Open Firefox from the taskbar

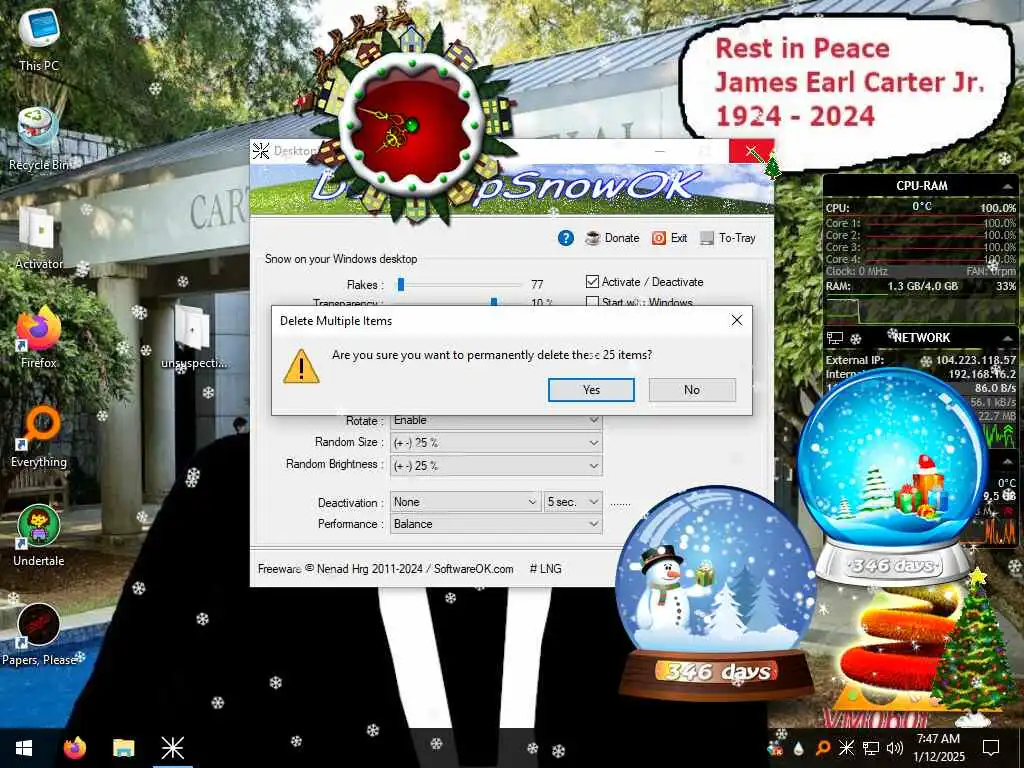point(74,748)
